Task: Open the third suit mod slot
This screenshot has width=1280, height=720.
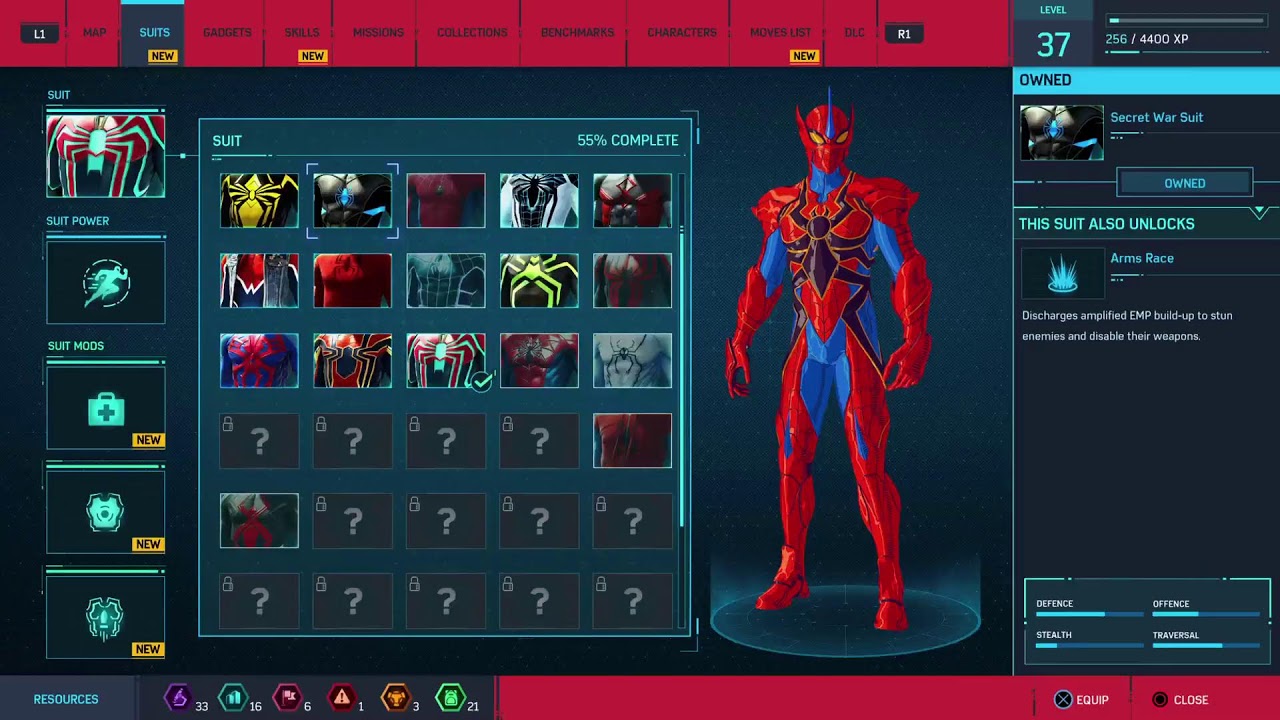Action: click(x=105, y=617)
